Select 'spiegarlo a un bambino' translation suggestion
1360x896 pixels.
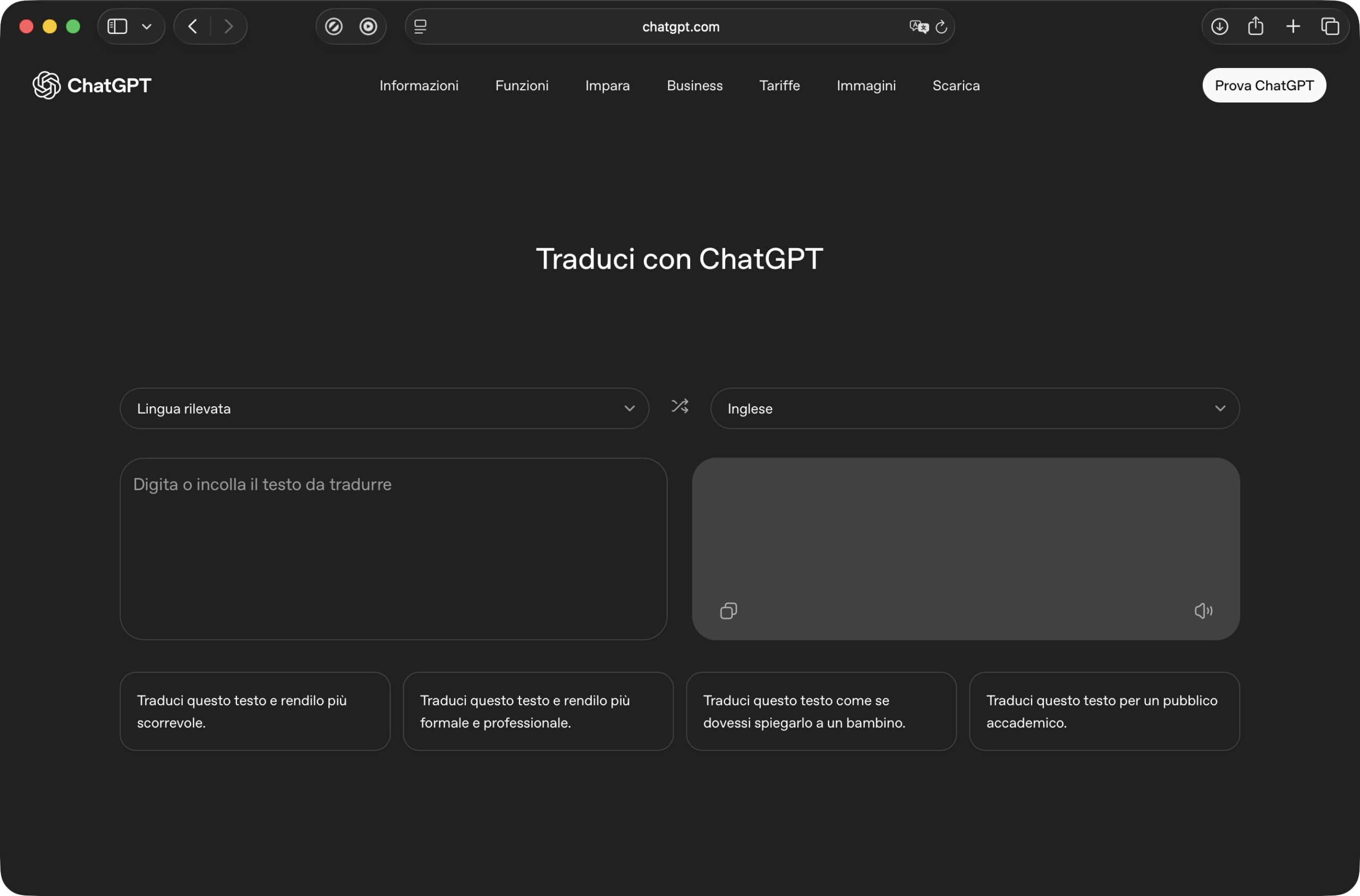821,711
